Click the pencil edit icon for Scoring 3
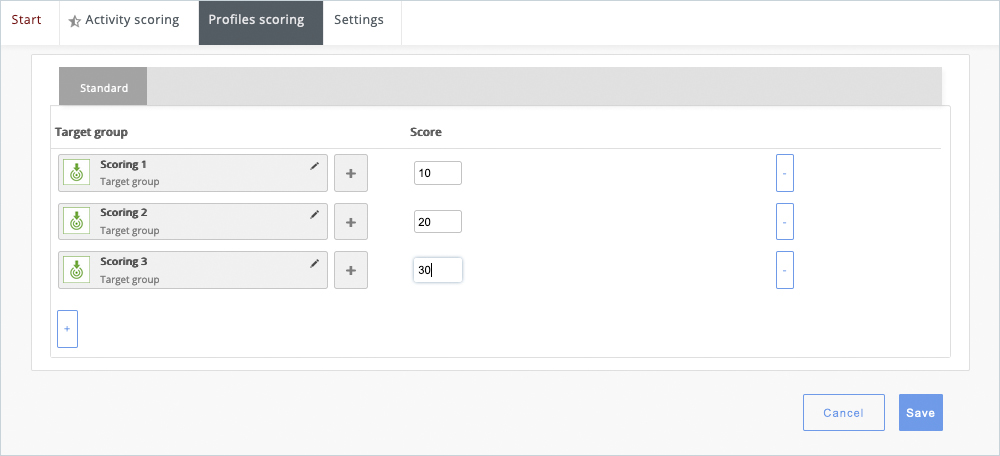The width and height of the screenshot is (1000, 456). coord(315,263)
